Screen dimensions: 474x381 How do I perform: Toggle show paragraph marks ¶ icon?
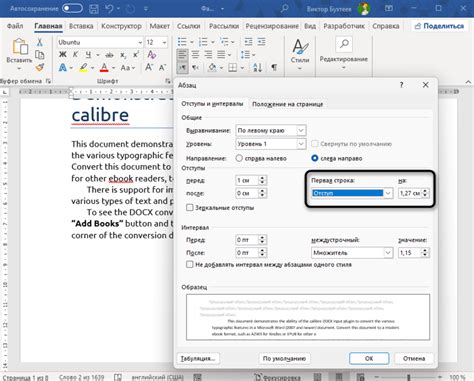click(274, 68)
